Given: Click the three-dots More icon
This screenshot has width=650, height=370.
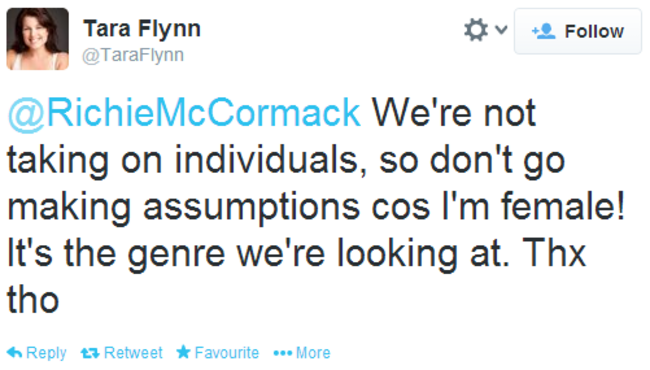Looking at the screenshot, I should coord(283,353).
